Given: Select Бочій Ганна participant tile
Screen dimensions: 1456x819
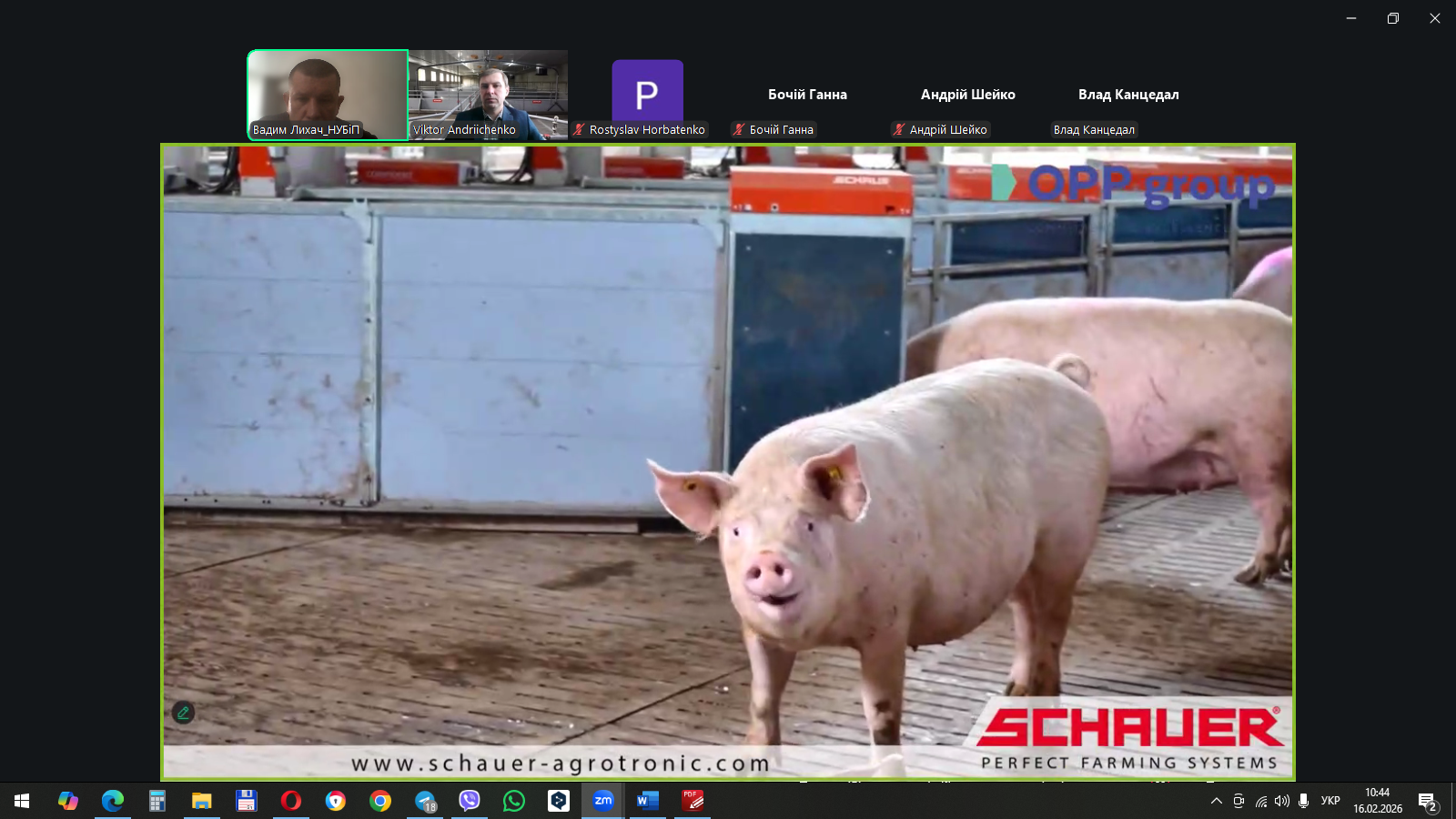Looking at the screenshot, I should (807, 95).
